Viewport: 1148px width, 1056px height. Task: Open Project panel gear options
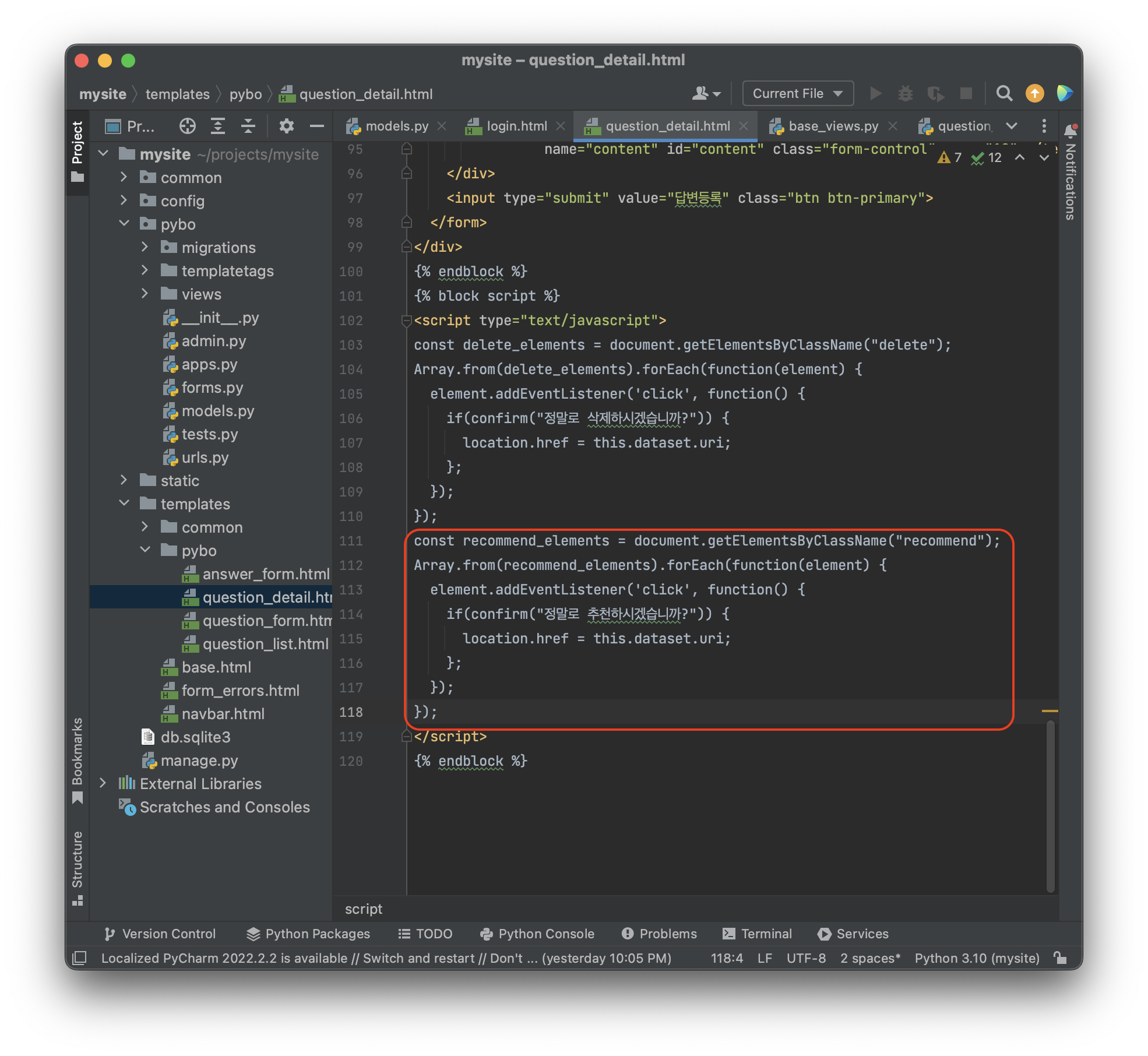click(x=286, y=126)
